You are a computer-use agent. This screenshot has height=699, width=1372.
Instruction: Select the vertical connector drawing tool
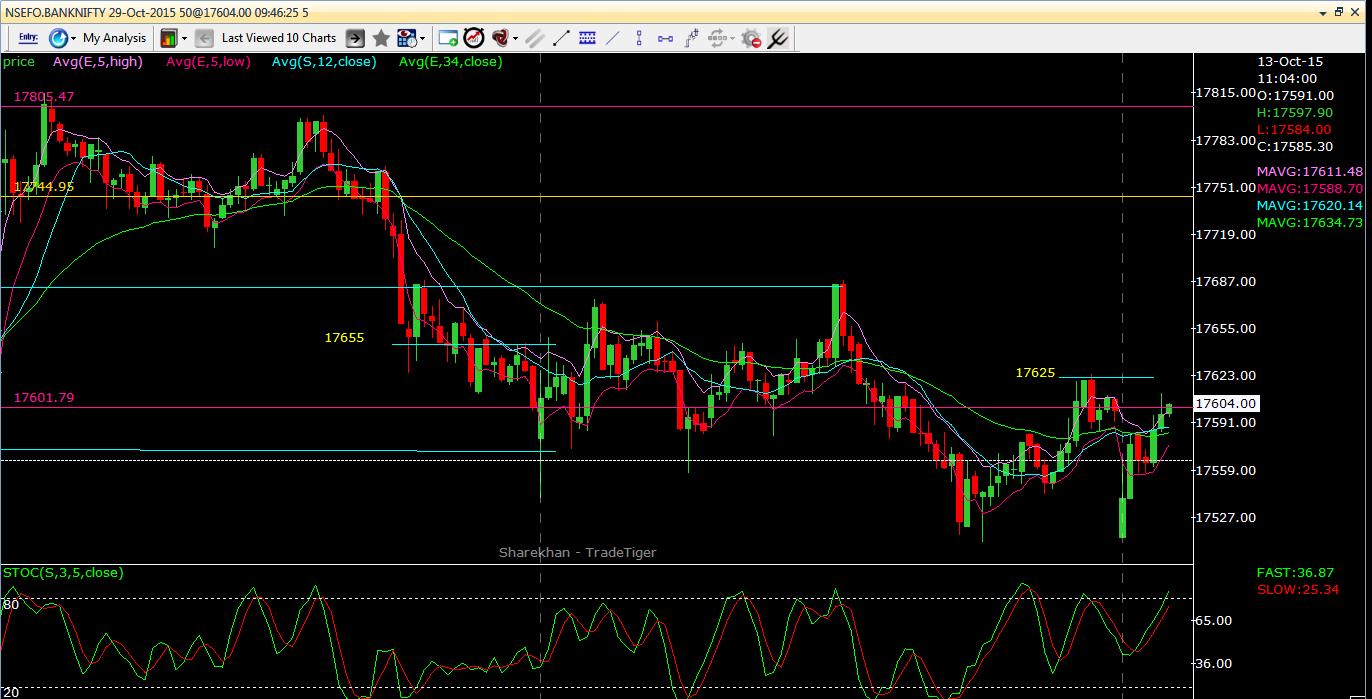tap(639, 40)
